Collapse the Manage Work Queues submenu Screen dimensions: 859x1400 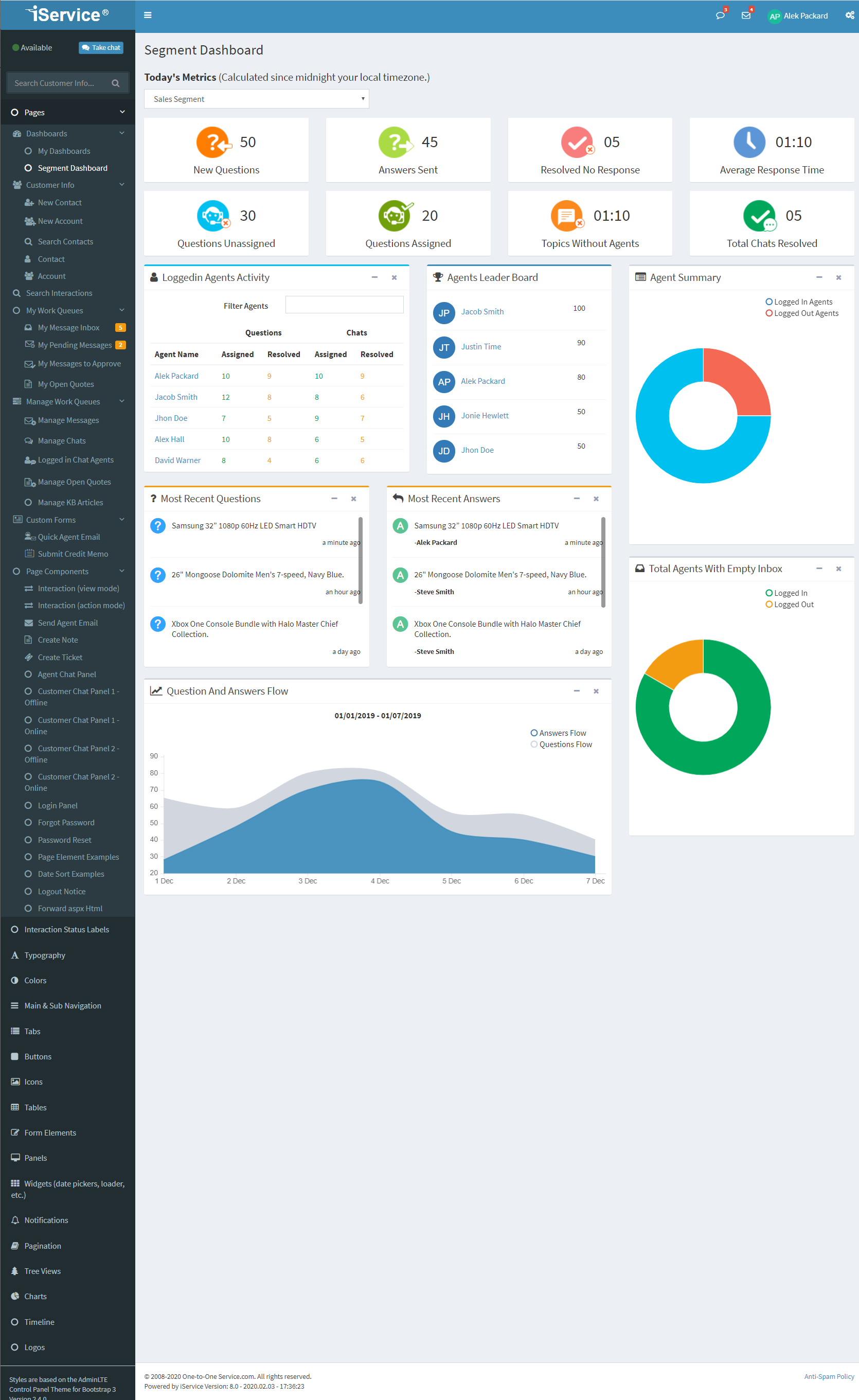click(x=67, y=401)
